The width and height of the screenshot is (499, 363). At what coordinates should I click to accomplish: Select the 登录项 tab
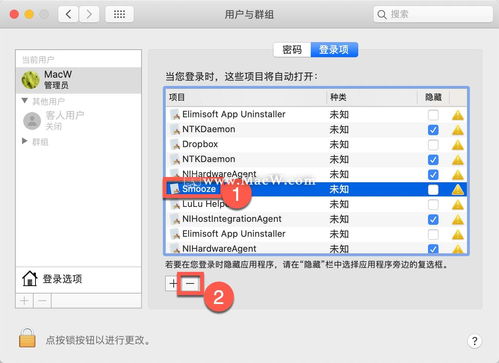334,50
